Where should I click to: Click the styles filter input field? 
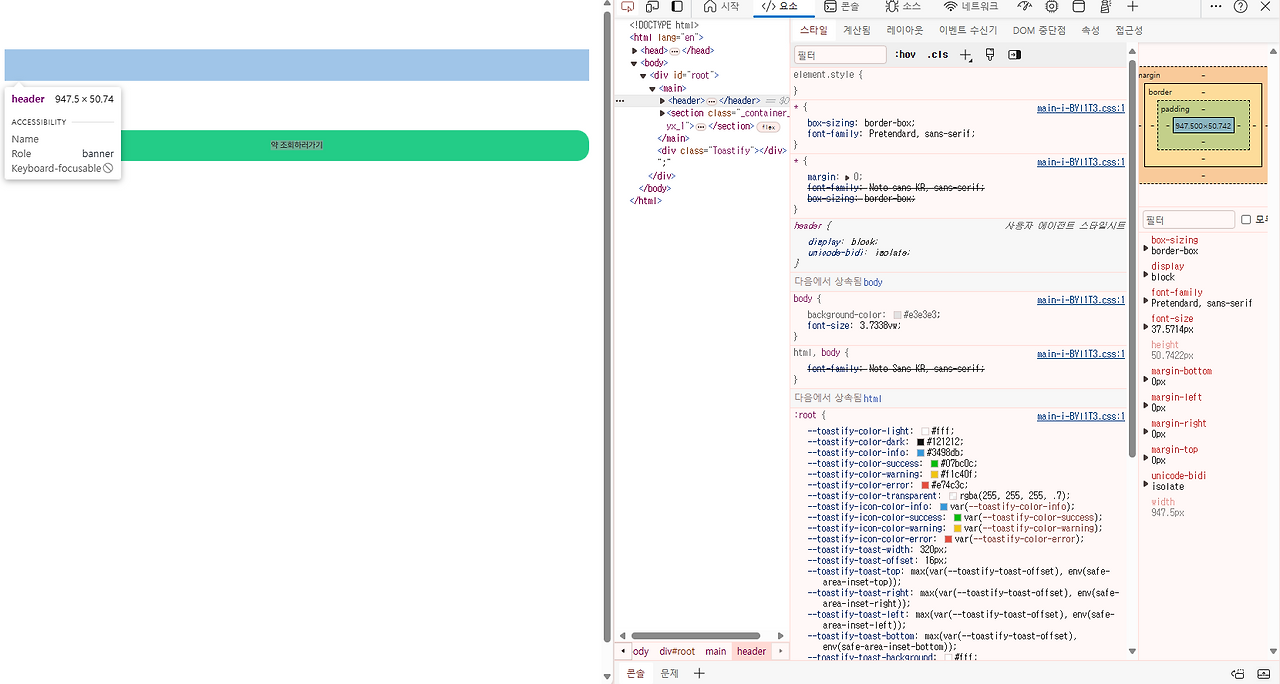coord(840,55)
